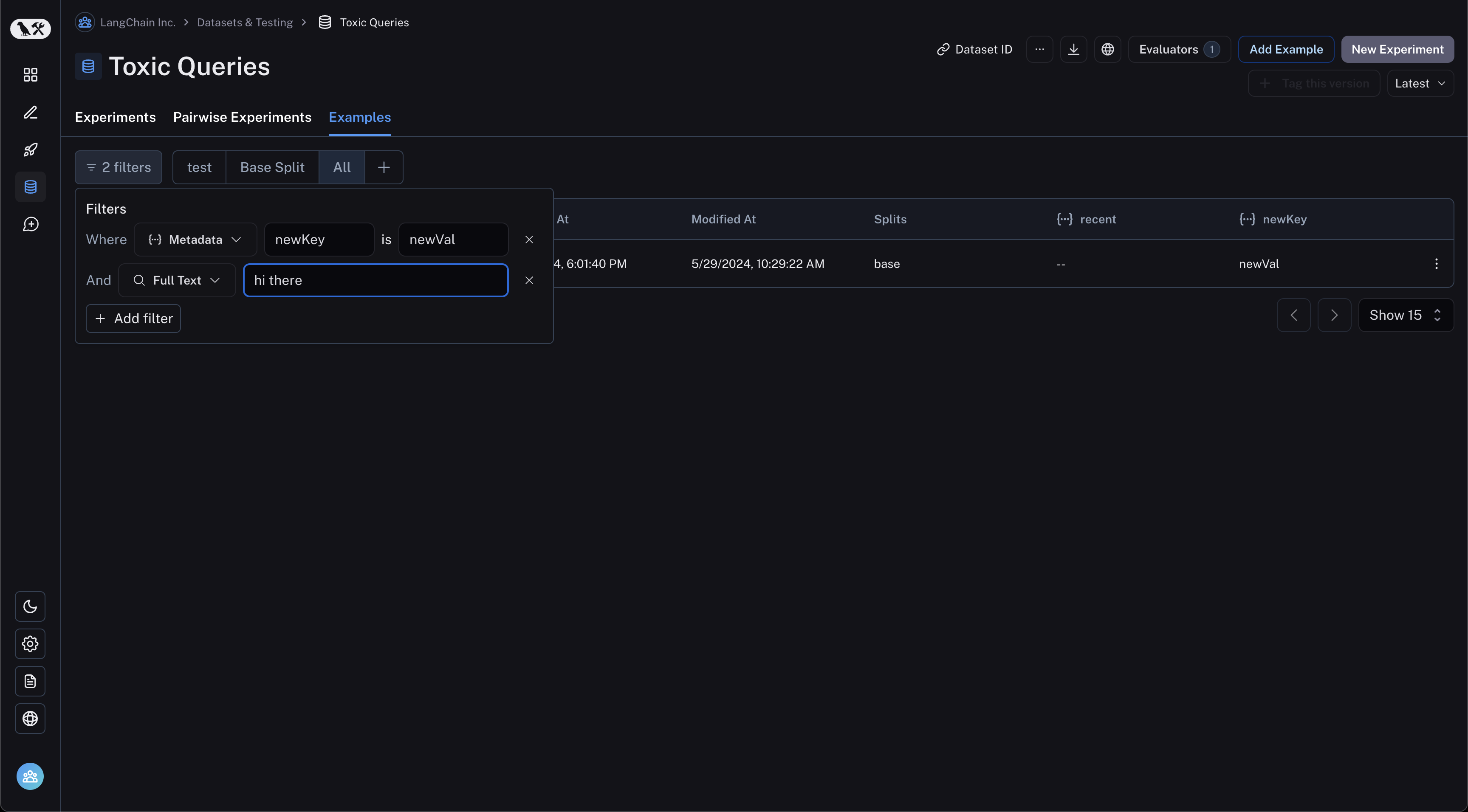1468x812 pixels.
Task: Toggle dark mode with the moon icon
Action: click(30, 606)
